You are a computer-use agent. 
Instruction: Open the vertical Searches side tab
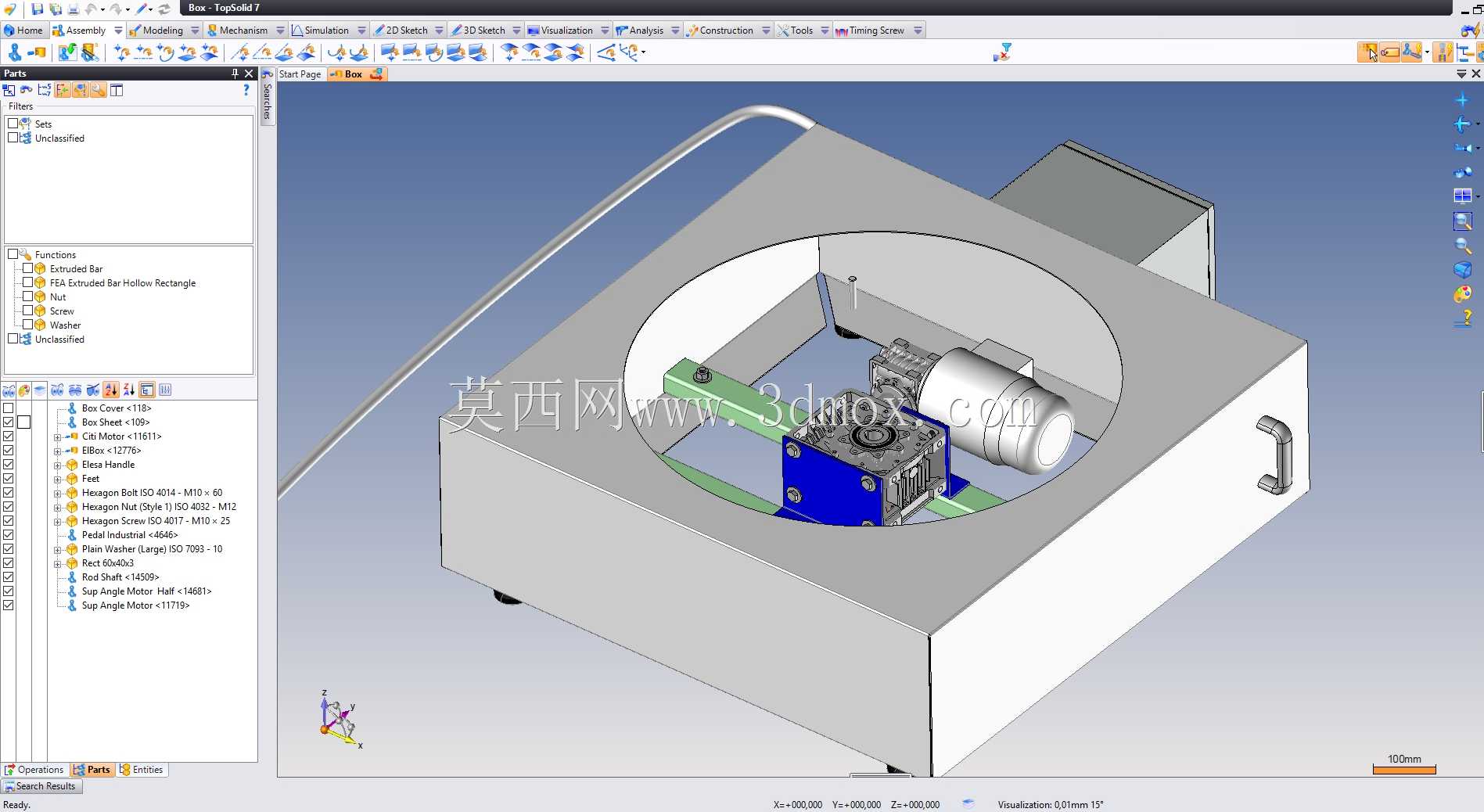pyautogui.click(x=267, y=96)
